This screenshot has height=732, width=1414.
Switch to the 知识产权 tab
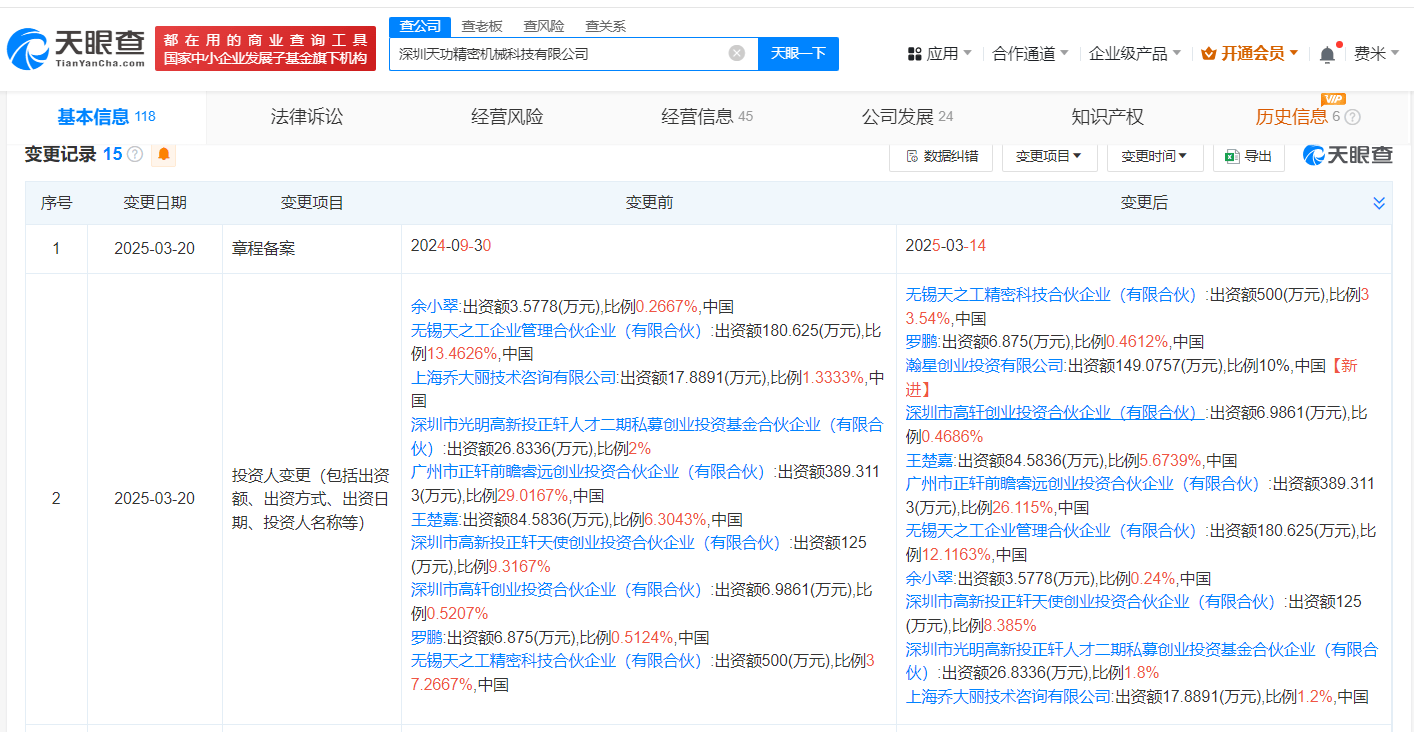pyautogui.click(x=1107, y=117)
